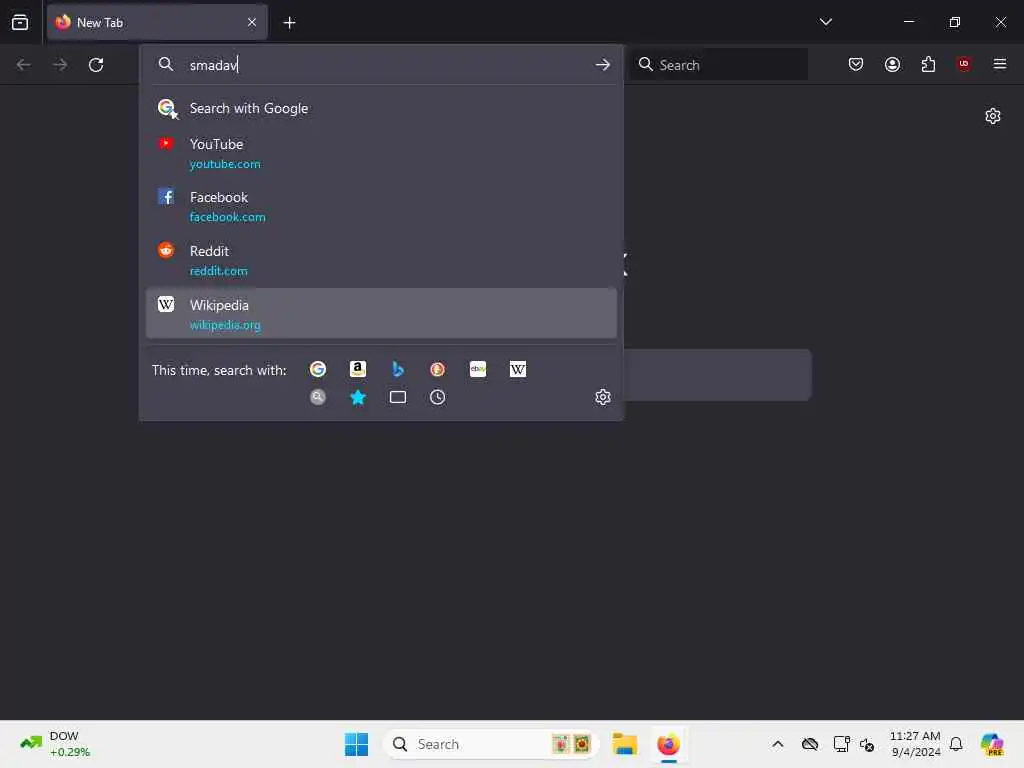Open a new tab with plus button
Viewport: 1024px width, 768px height.
click(x=289, y=23)
